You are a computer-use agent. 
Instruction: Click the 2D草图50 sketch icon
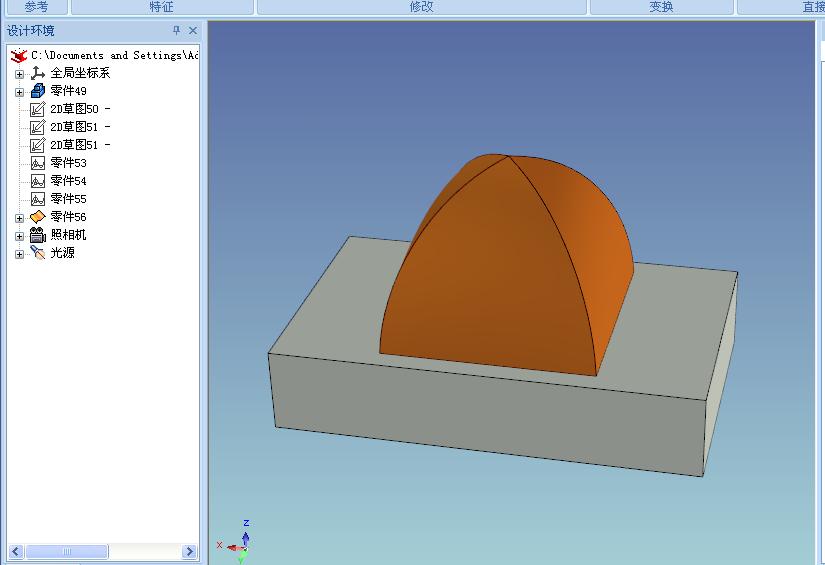[38, 109]
